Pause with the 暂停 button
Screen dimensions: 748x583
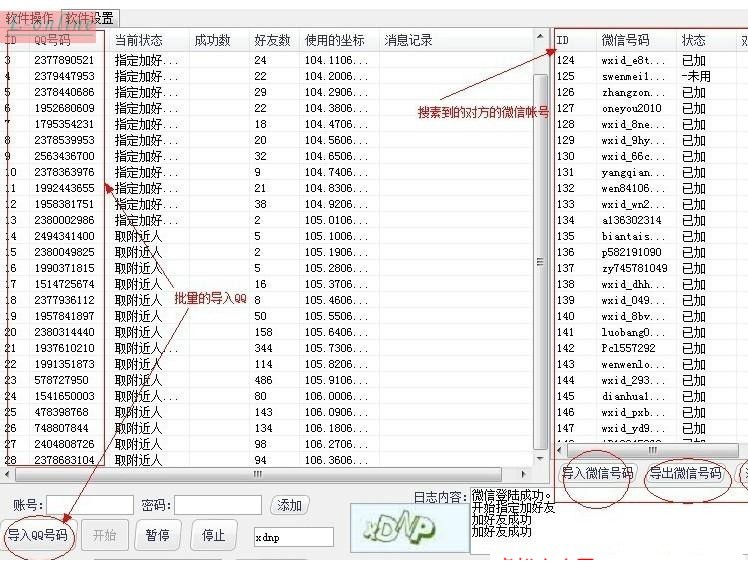(158, 535)
